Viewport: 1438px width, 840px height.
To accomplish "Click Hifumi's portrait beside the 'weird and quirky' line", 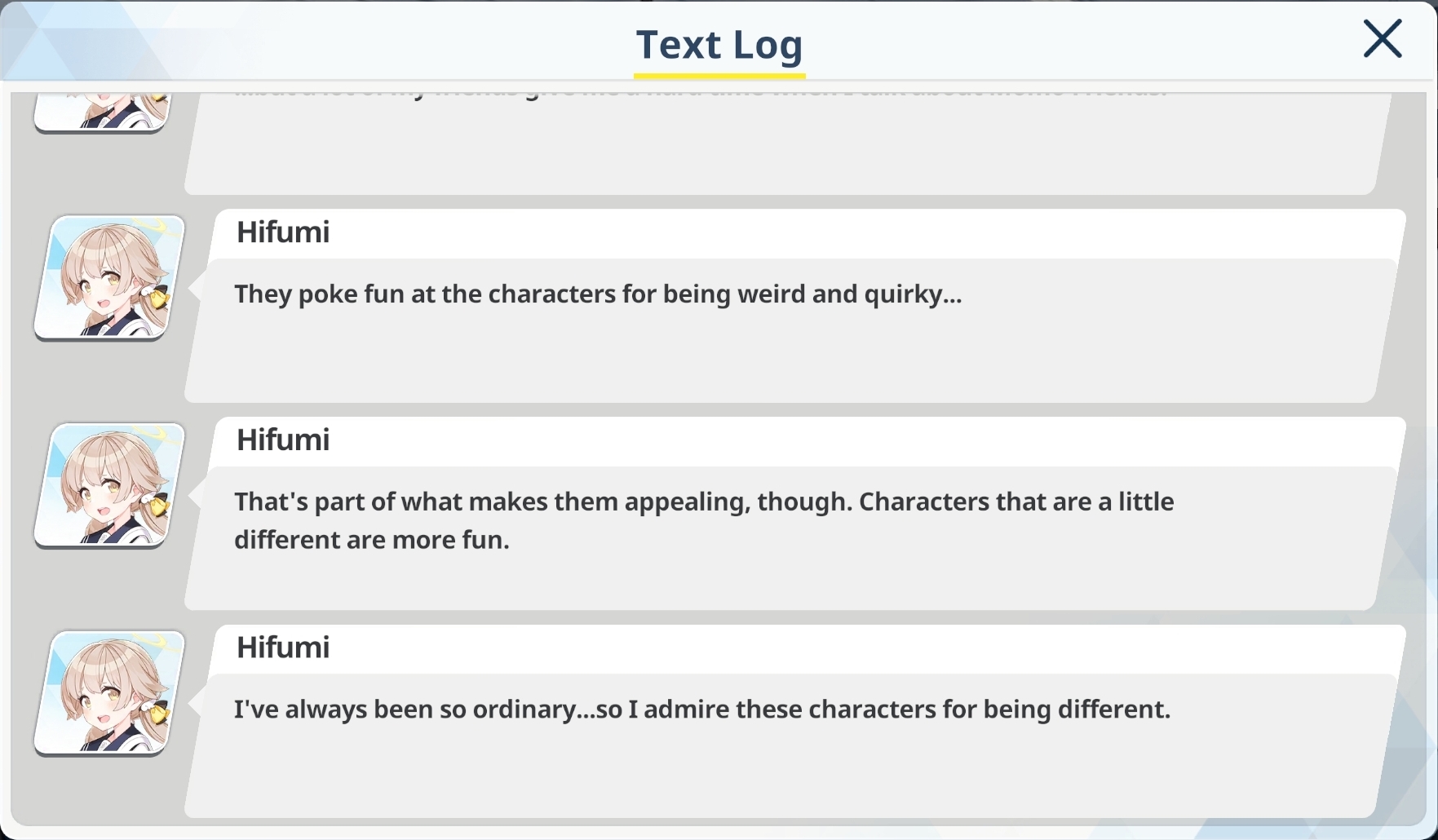I will pos(110,277).
